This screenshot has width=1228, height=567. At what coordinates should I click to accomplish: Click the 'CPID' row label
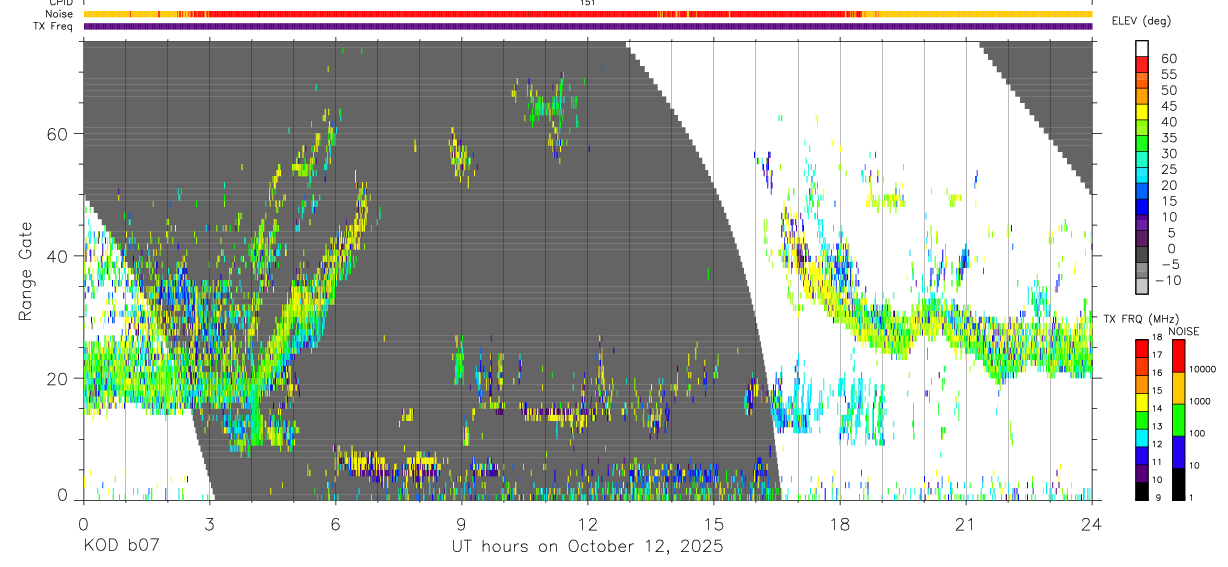click(60, 3)
